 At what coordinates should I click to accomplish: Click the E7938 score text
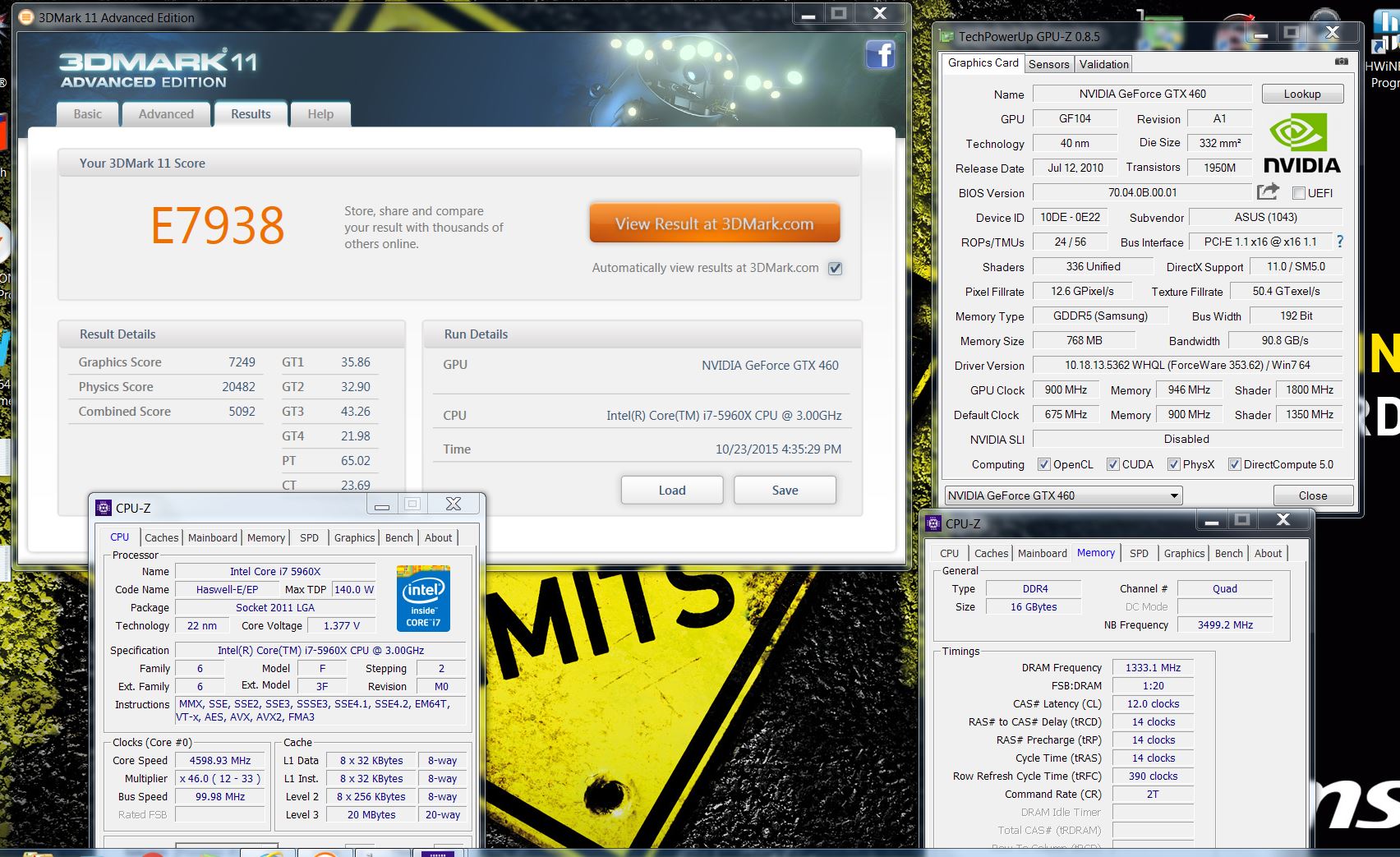click(218, 226)
